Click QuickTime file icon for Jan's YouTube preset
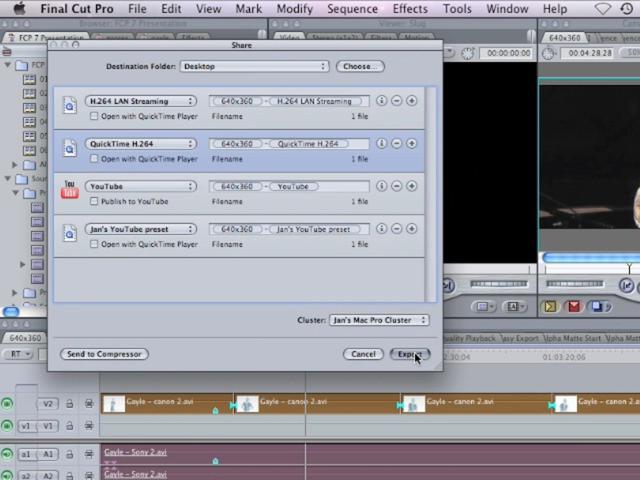Image resolution: width=640 pixels, height=480 pixels. point(70,233)
